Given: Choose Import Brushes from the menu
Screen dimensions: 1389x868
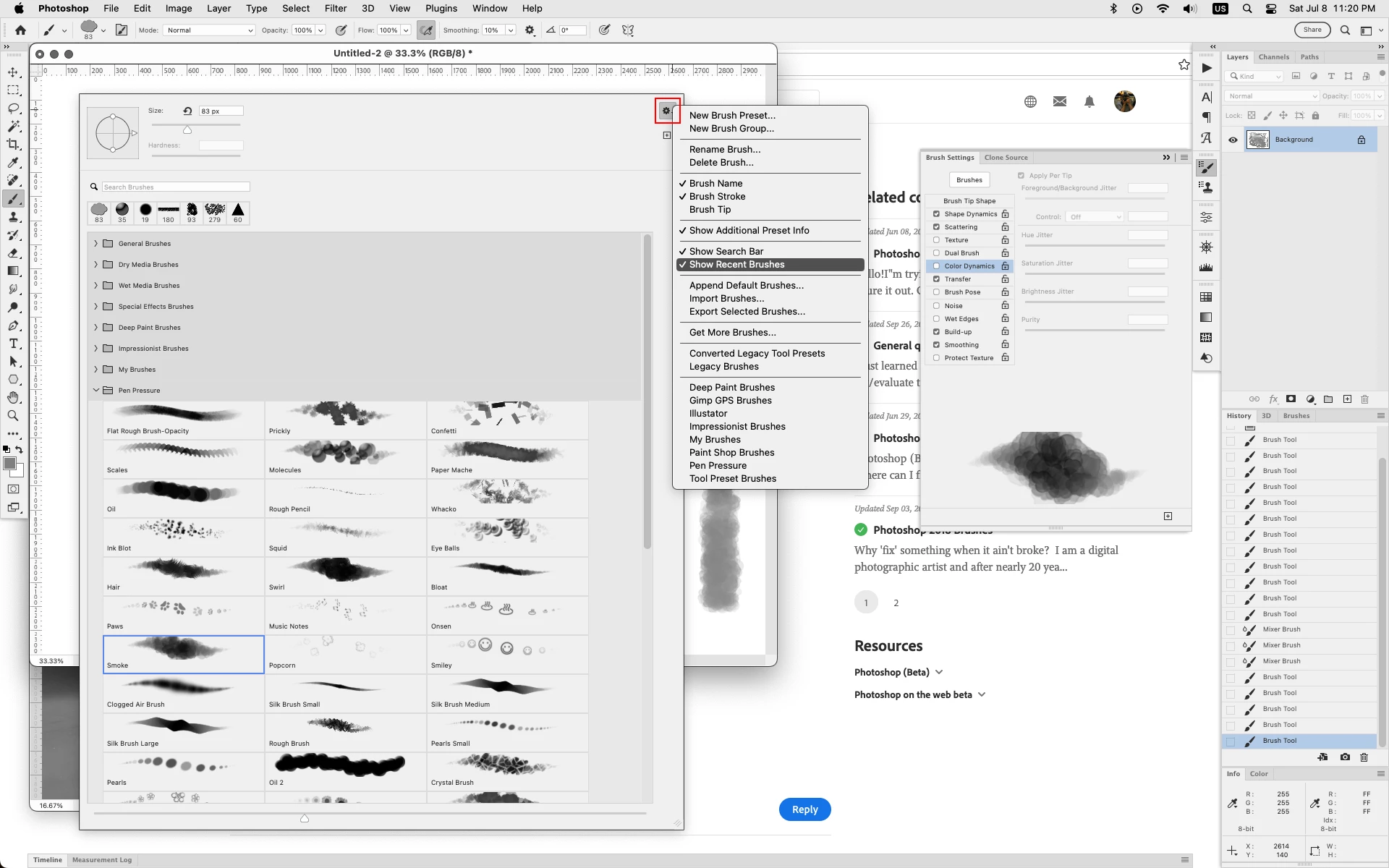Looking at the screenshot, I should 726,299.
